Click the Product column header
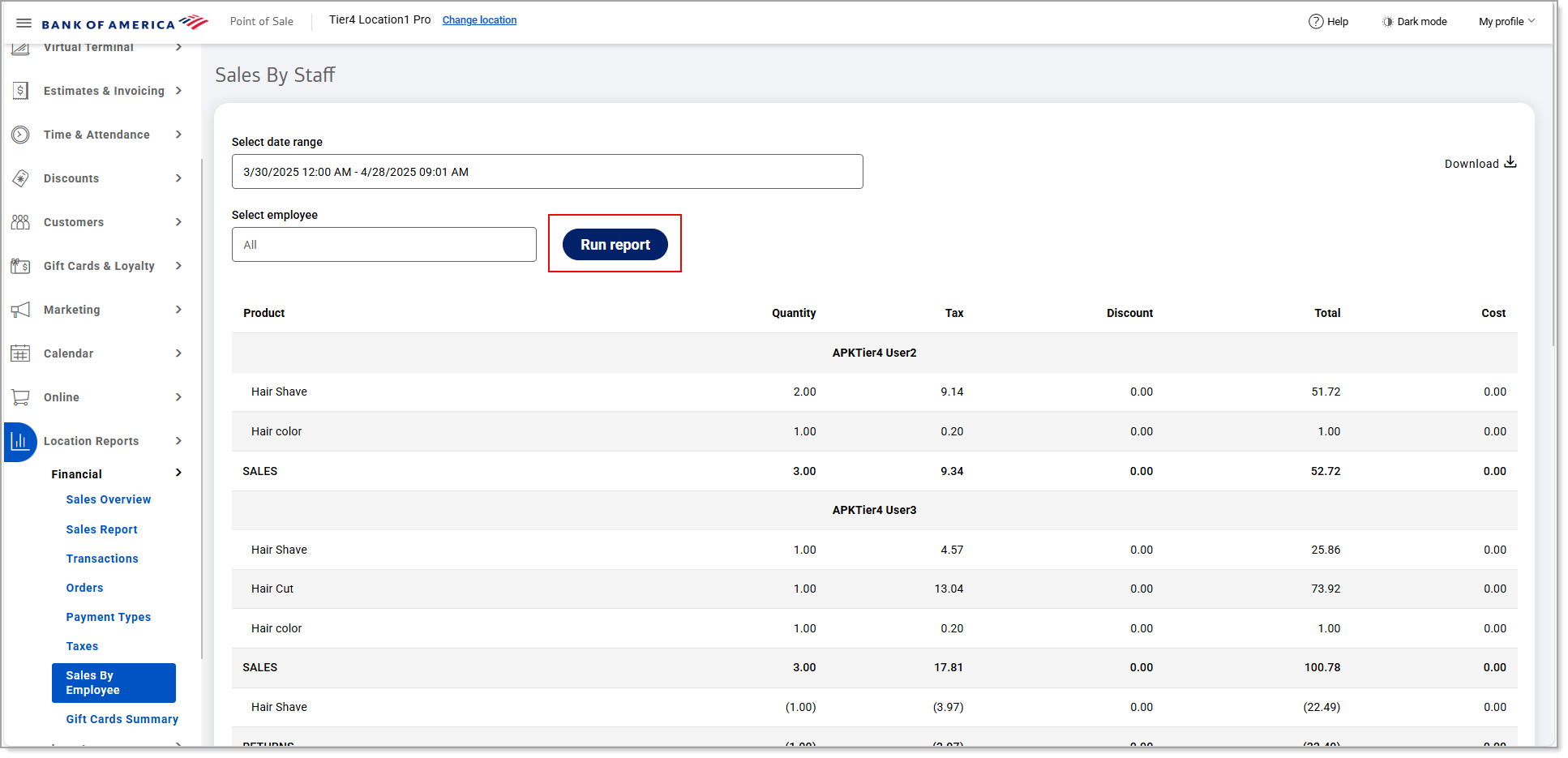This screenshot has height=758, width=1568. click(x=264, y=313)
